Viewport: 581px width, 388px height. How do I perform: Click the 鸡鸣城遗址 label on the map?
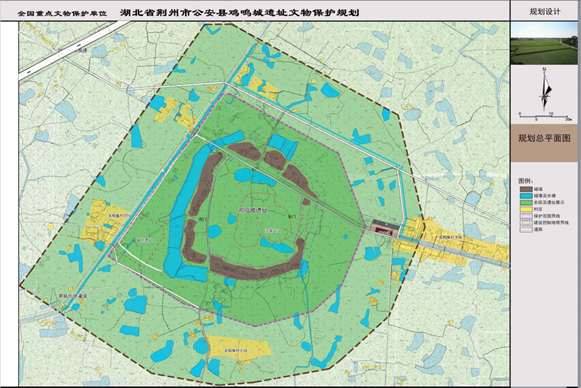tap(252, 210)
